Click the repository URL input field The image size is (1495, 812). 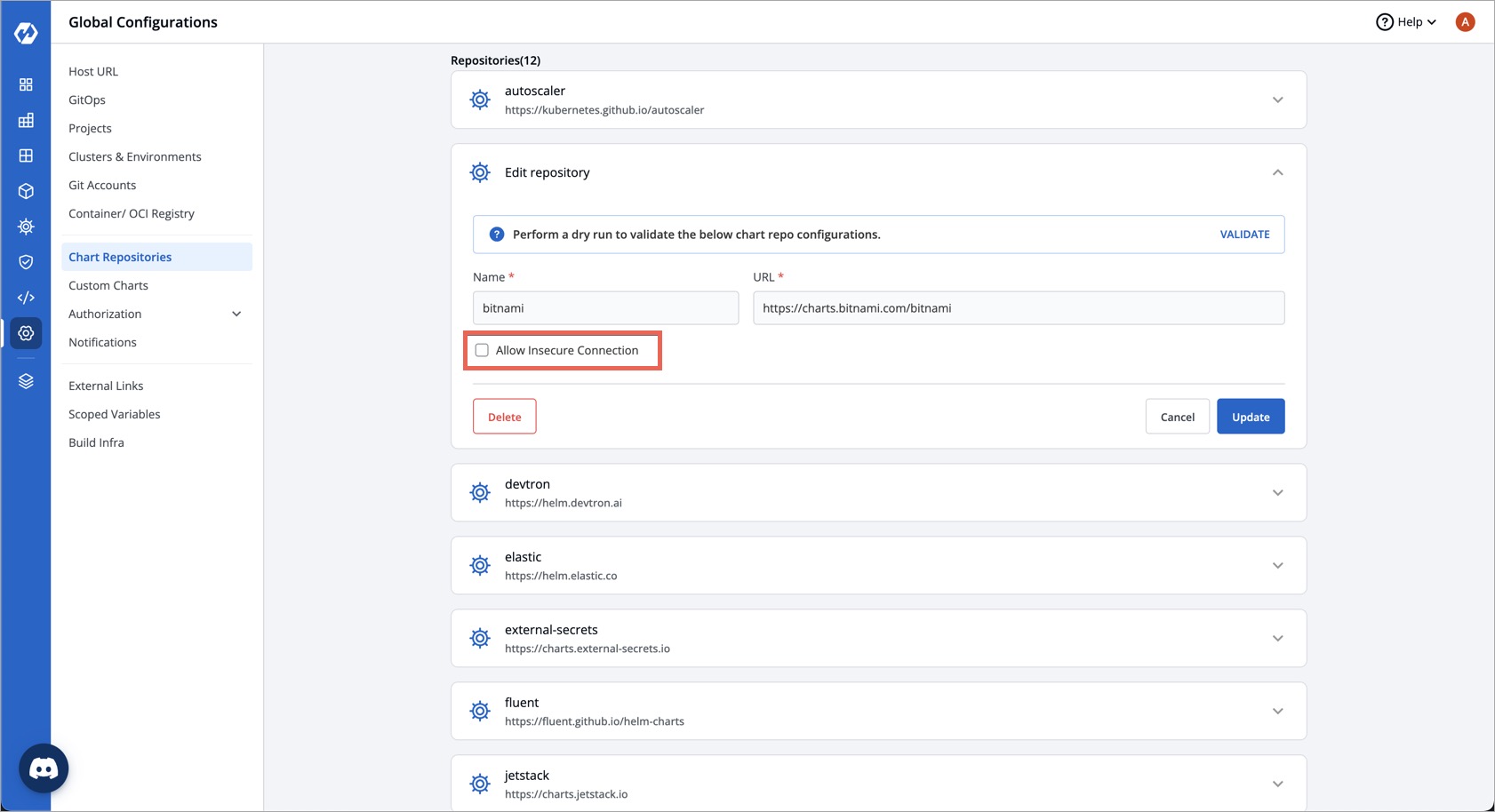[x=1018, y=308]
